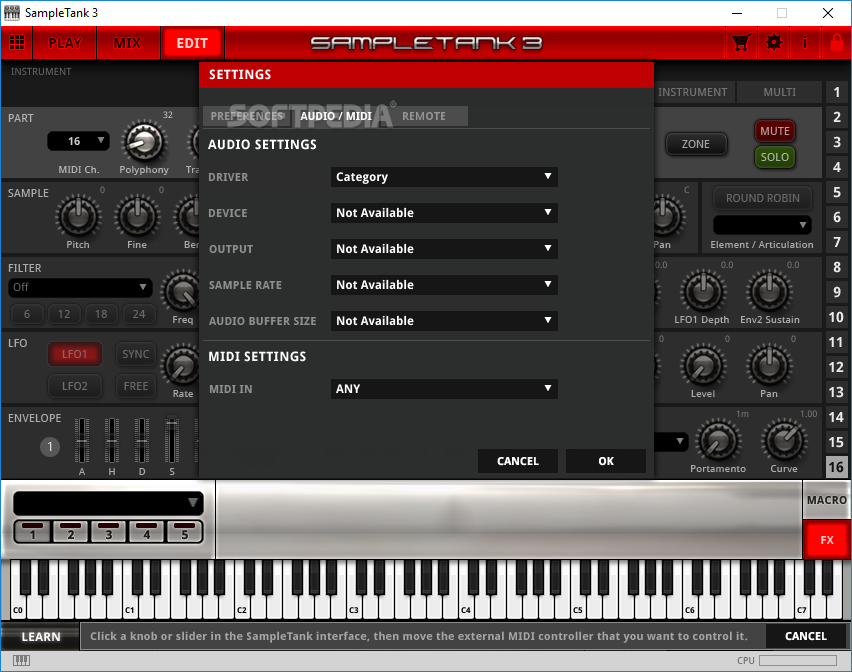Open the REMOTE settings tab
The image size is (852, 672).
(424, 116)
